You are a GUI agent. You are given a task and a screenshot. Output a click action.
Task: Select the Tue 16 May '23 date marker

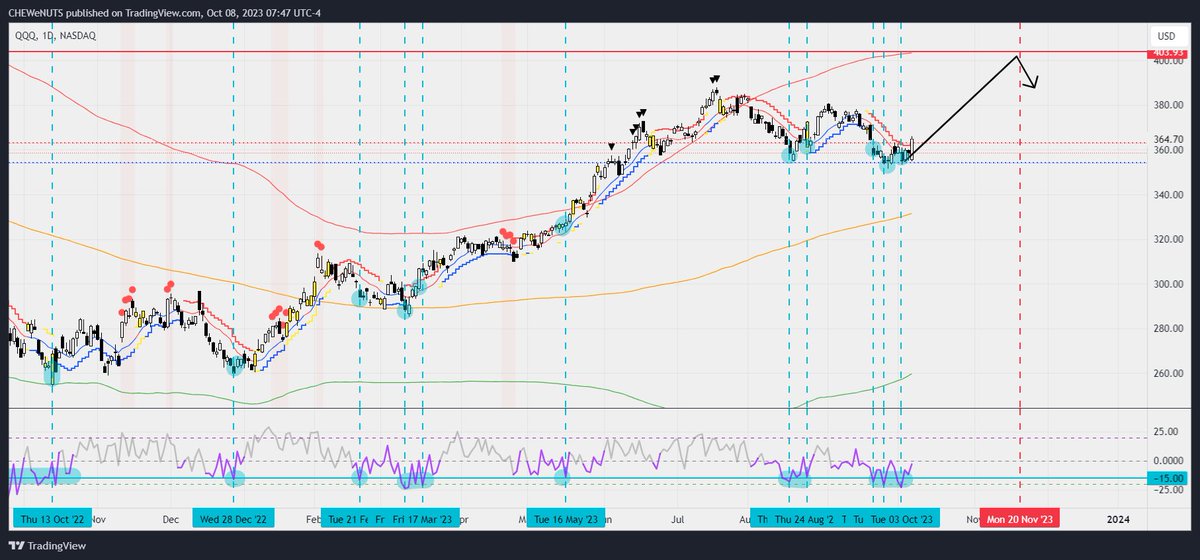coord(566,520)
